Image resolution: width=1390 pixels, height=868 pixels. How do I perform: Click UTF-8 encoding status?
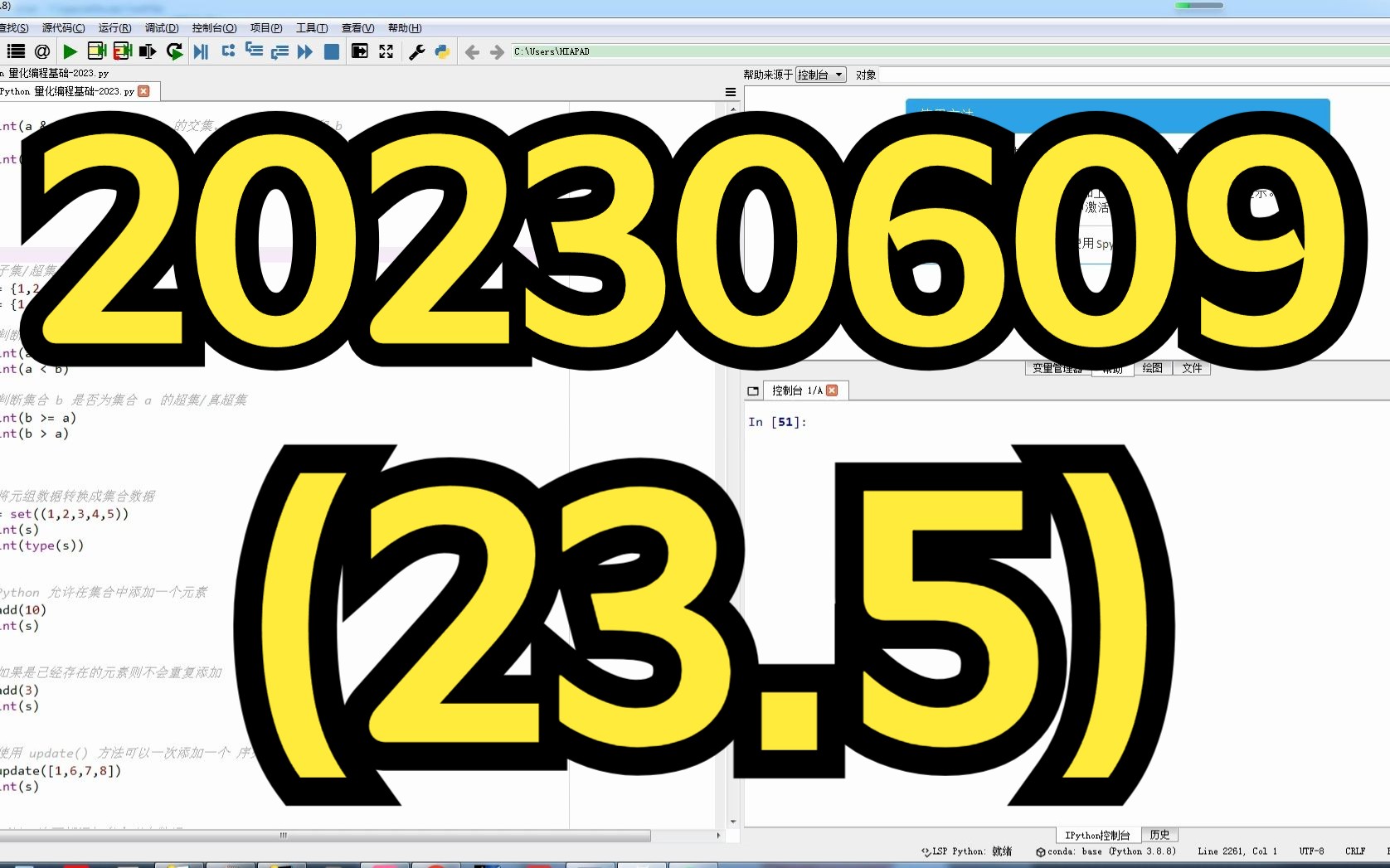point(1311,851)
